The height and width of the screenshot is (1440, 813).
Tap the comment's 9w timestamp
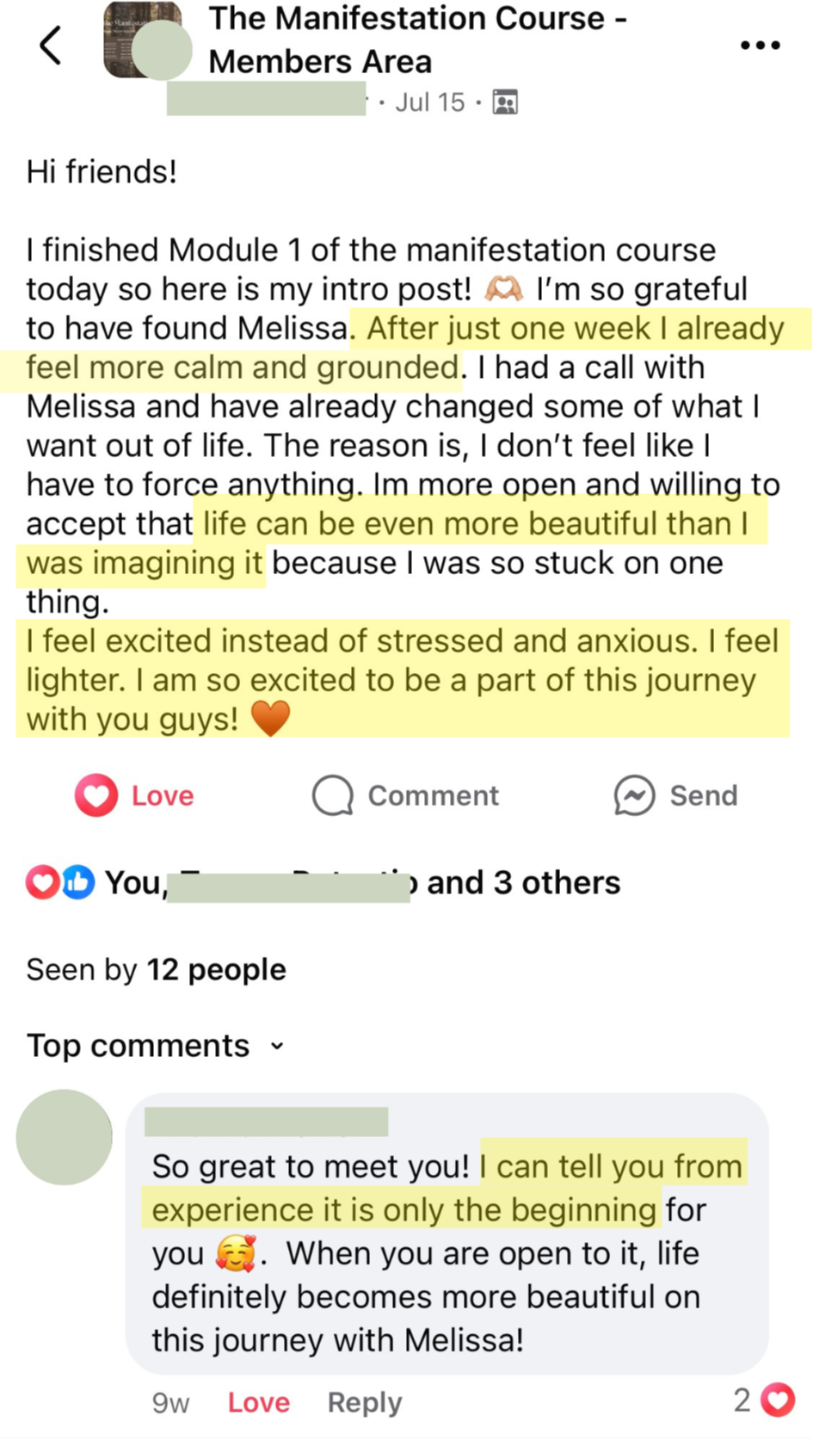(171, 1403)
